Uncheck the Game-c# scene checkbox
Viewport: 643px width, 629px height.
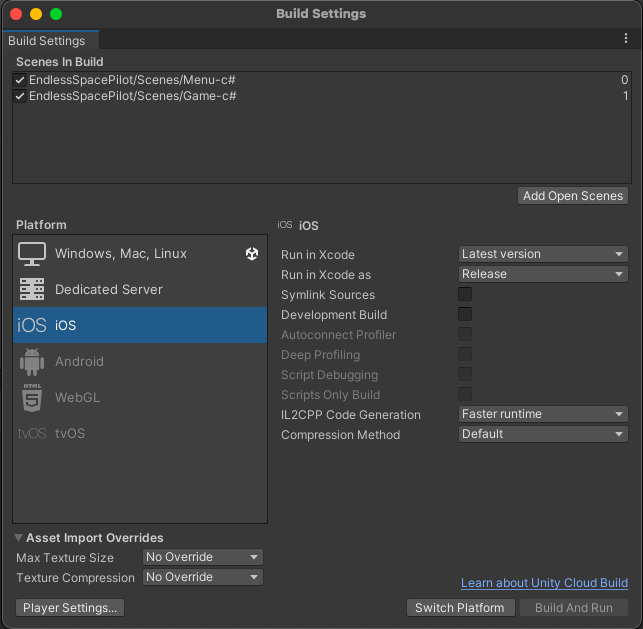coord(21,96)
